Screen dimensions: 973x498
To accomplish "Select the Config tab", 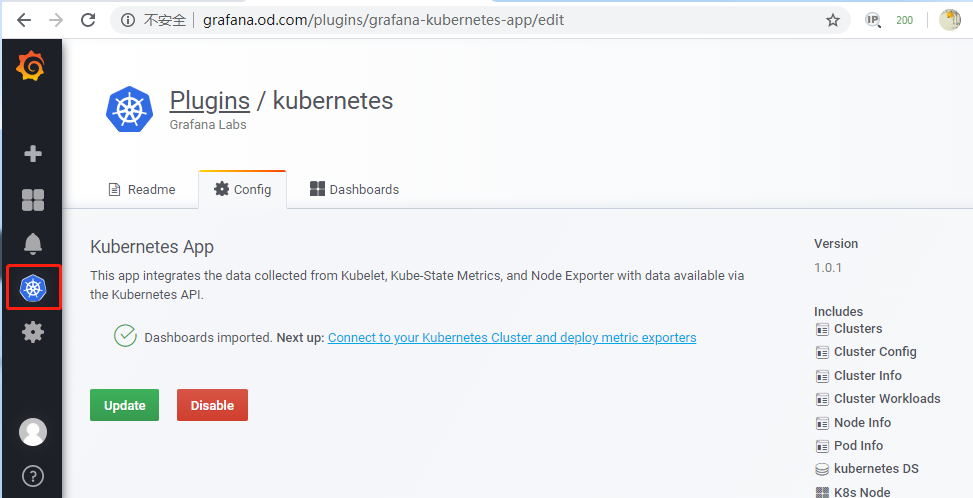I will point(243,190).
